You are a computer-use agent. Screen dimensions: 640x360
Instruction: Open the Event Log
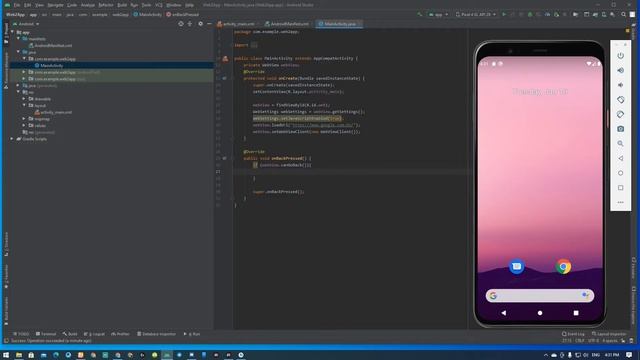573,334
